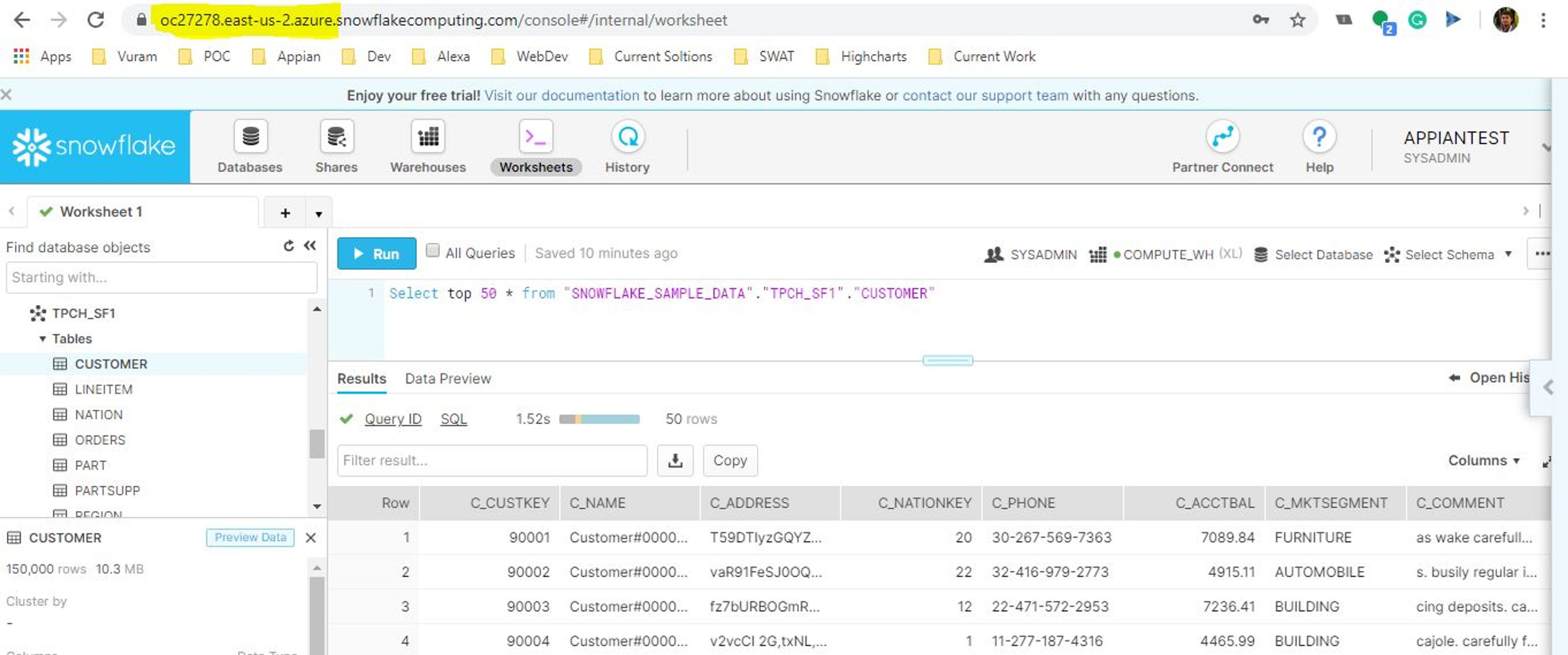Run the SQL query
Viewport: 1568px width, 655px height.
[x=377, y=253]
